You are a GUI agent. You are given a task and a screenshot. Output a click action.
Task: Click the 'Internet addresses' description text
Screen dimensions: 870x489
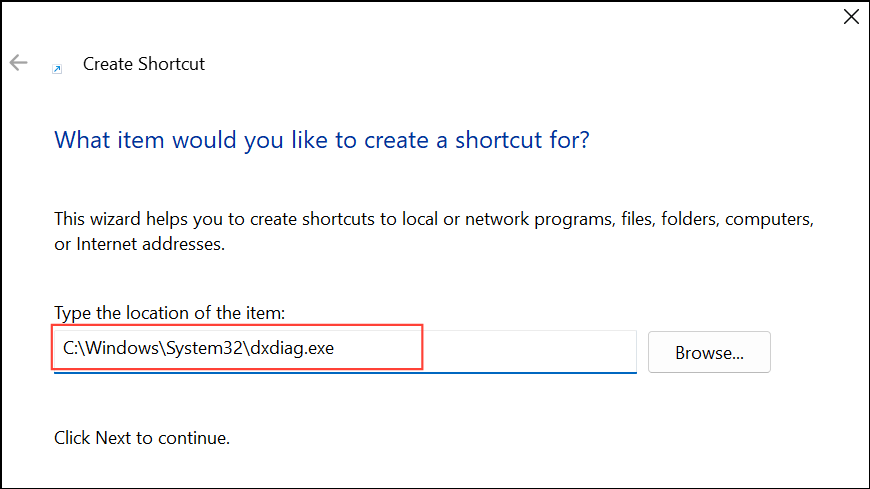[x=150, y=244]
